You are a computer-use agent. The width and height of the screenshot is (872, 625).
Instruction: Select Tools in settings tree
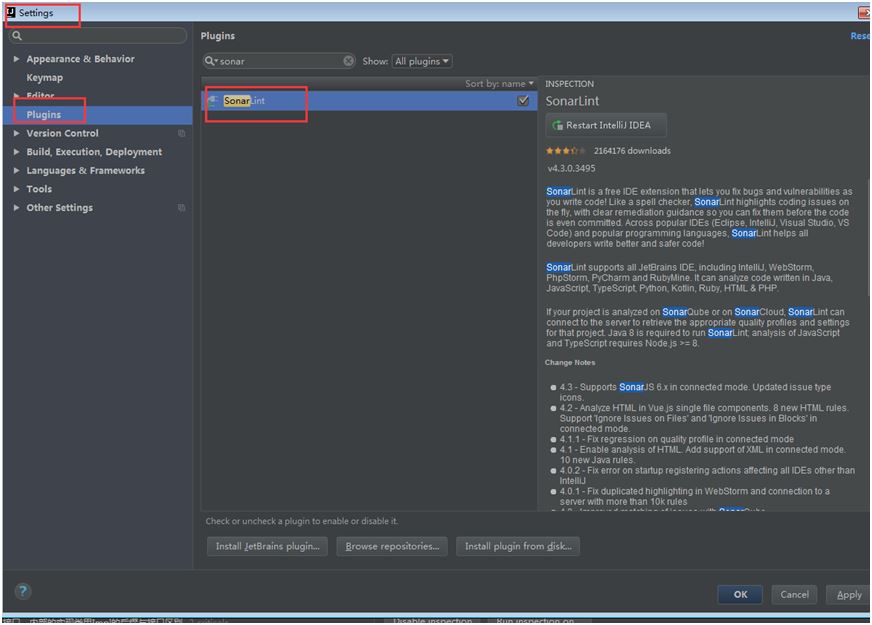click(39, 189)
